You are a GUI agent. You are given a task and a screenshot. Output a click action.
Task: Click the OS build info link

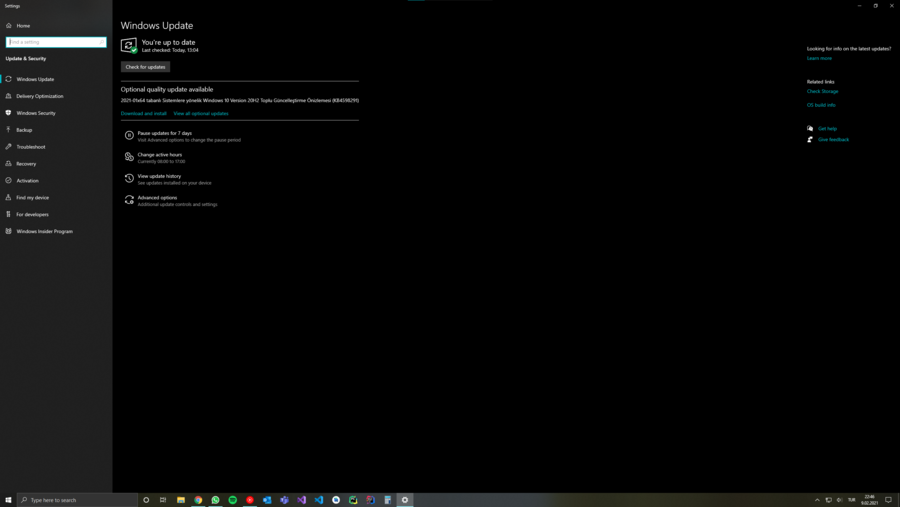pyautogui.click(x=821, y=105)
